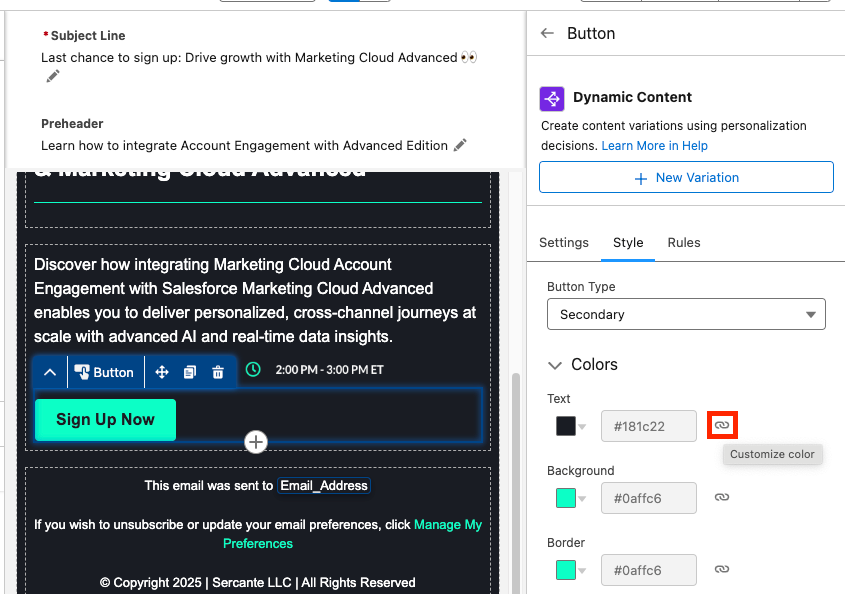The image size is (845, 594).
Task: Click the Customize color icon for Background
Action: coord(722,497)
